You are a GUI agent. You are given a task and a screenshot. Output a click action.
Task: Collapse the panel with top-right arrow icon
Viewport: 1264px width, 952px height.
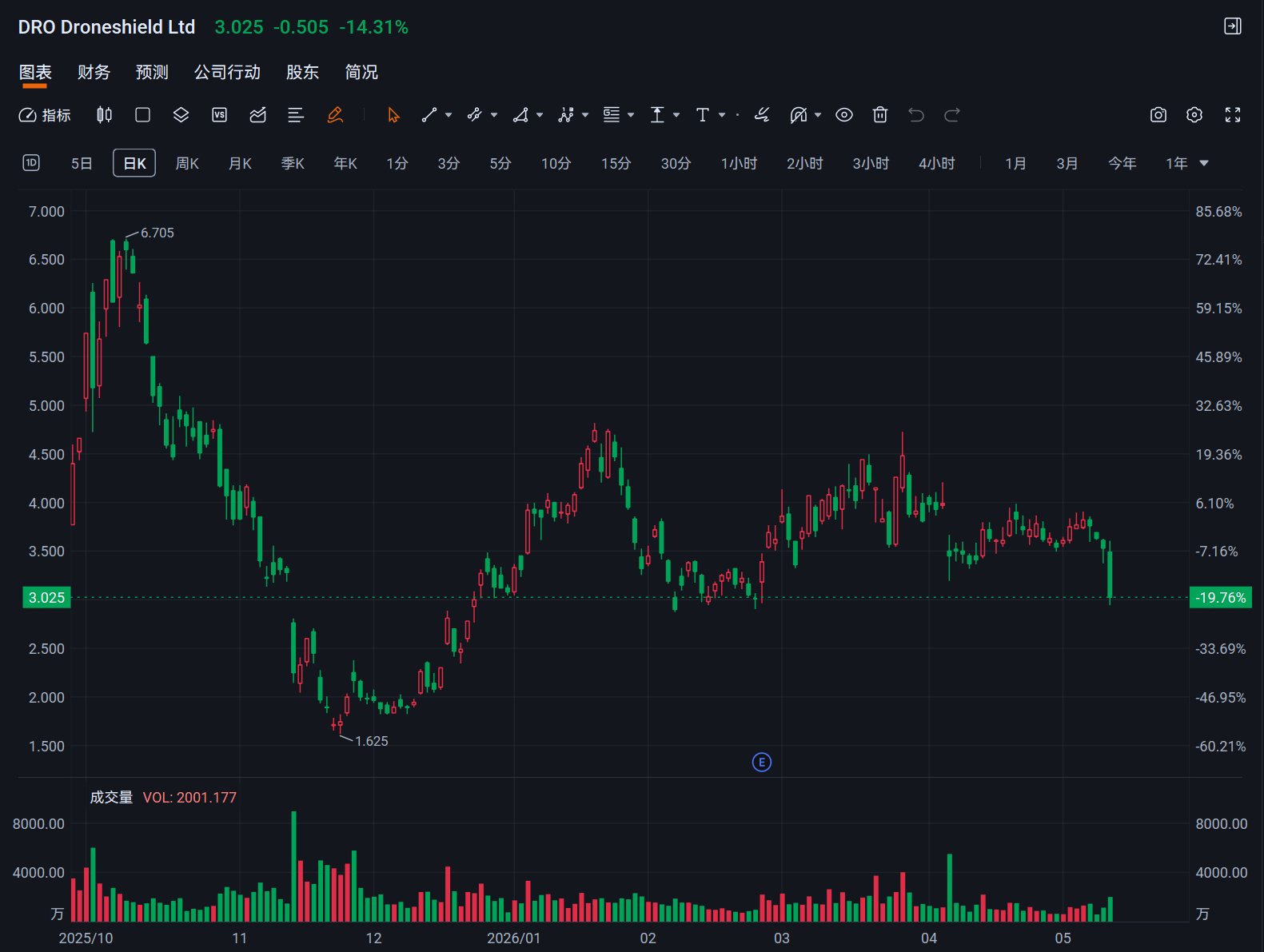pos(1233,26)
